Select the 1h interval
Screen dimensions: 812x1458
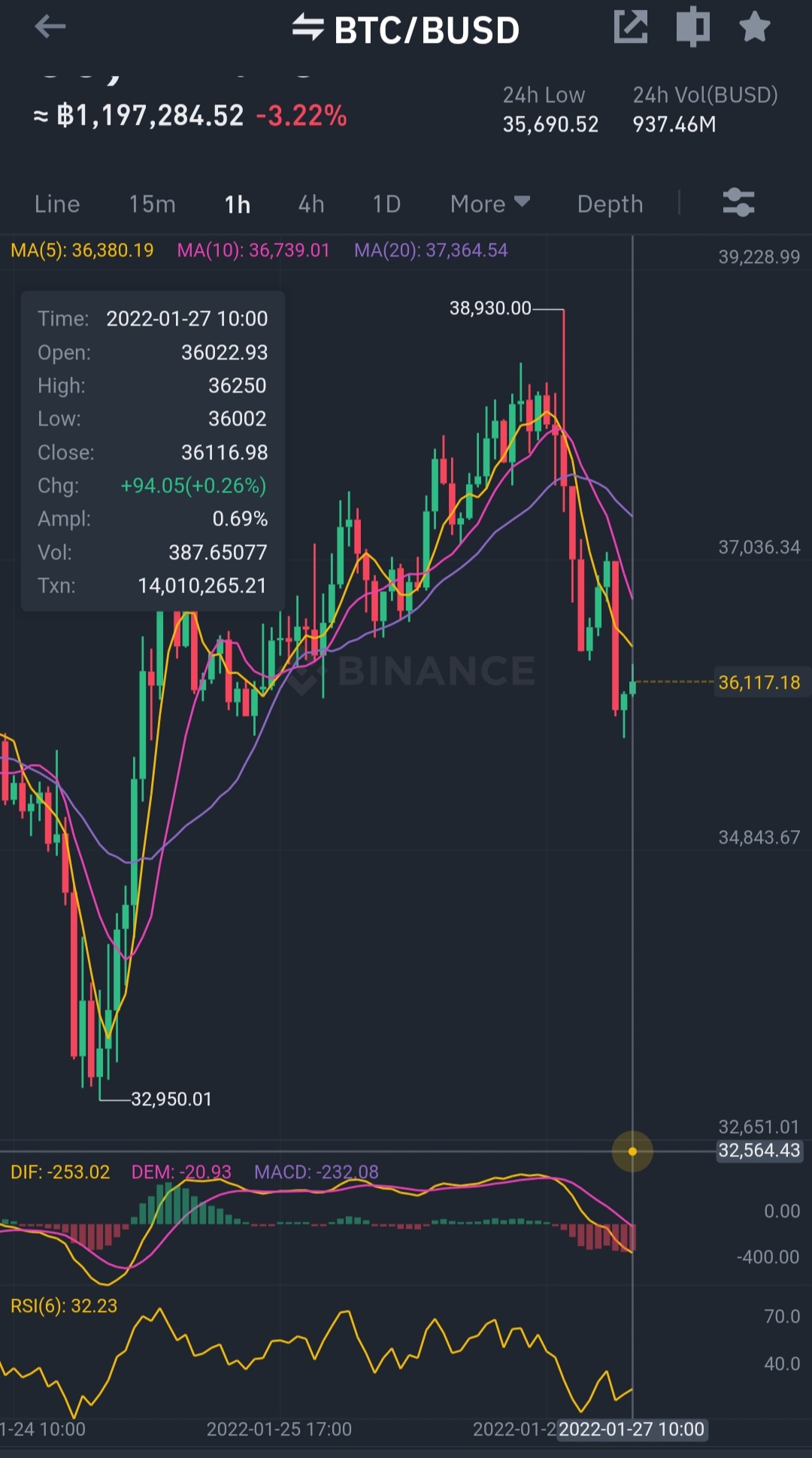point(238,204)
